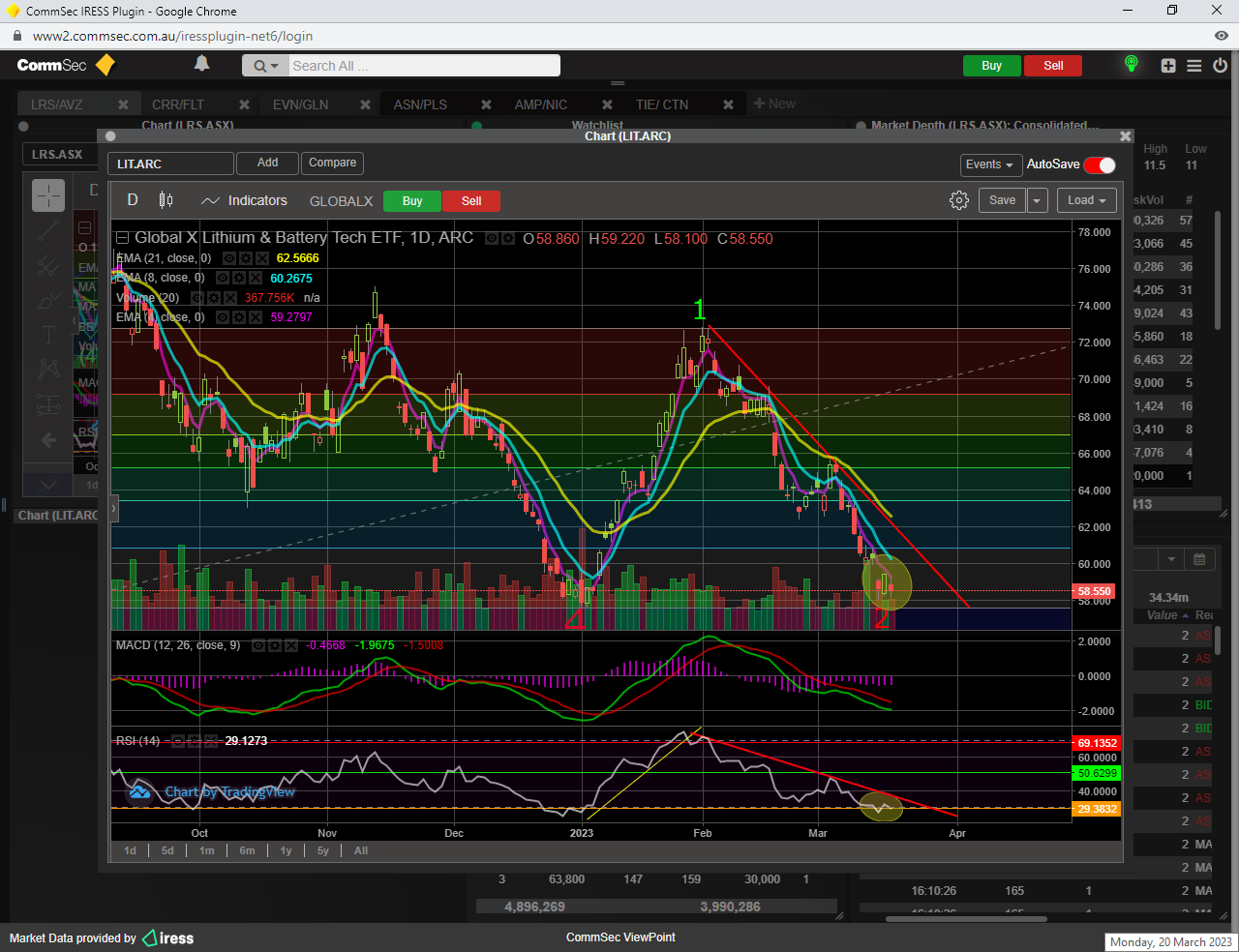Click the green lightbulb status icon
The image size is (1239, 952).
[1131, 64]
